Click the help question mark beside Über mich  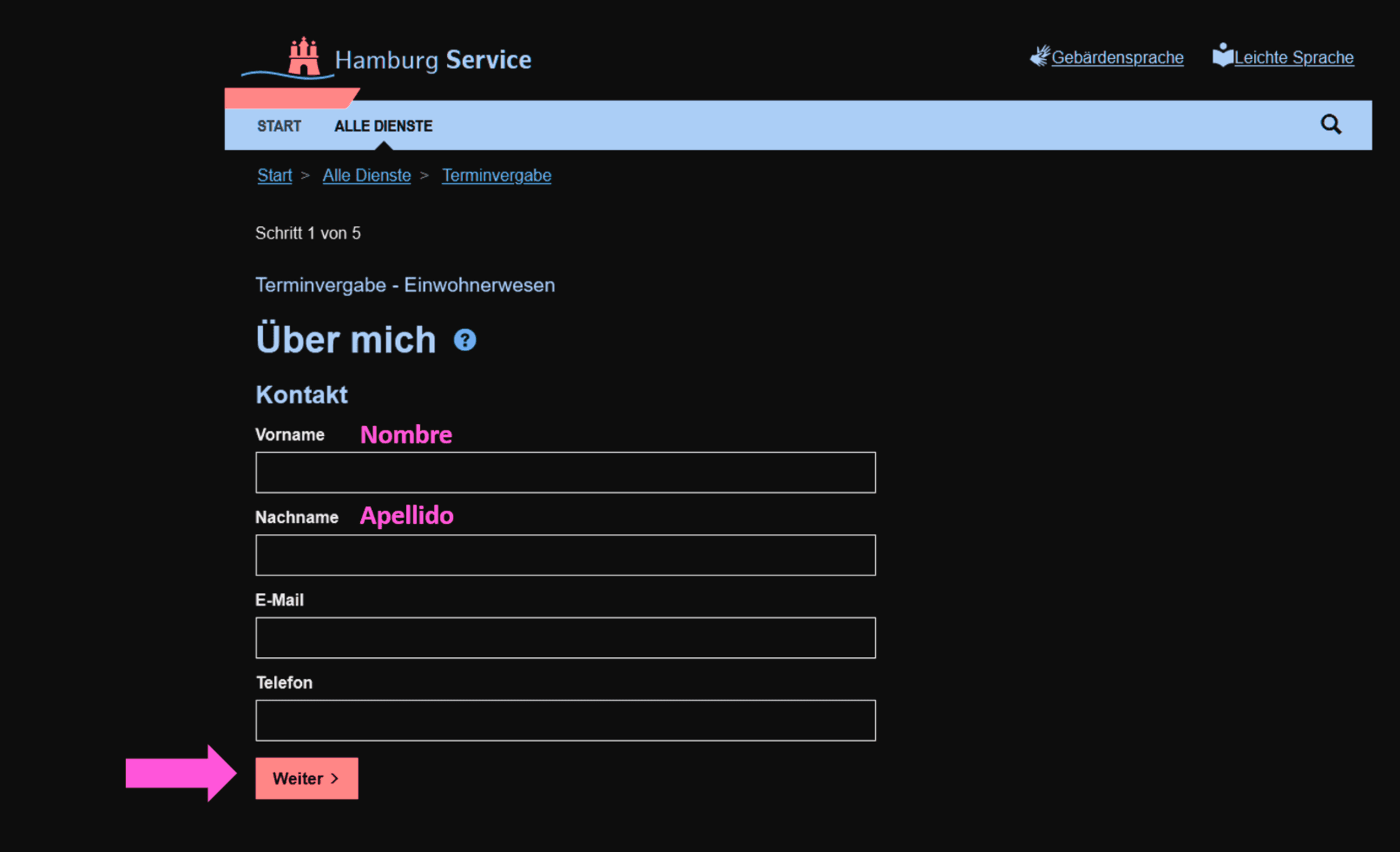tap(464, 339)
